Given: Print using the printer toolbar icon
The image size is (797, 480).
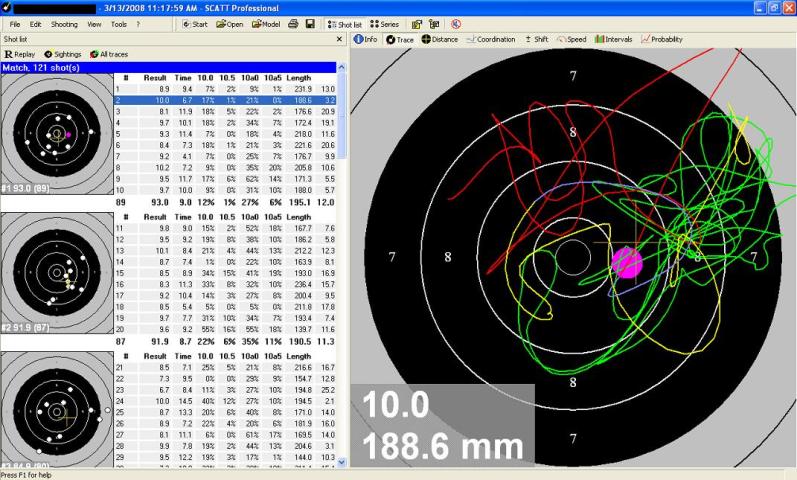Looking at the screenshot, I should coord(293,24).
